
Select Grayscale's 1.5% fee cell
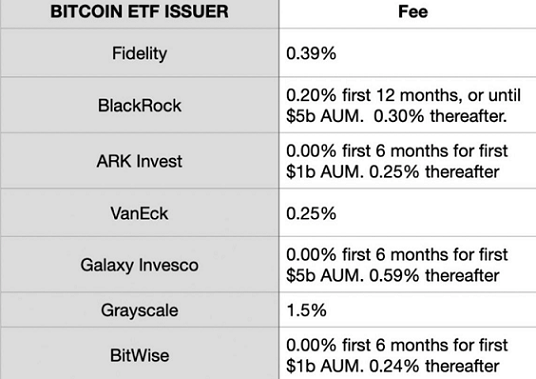tap(407, 310)
